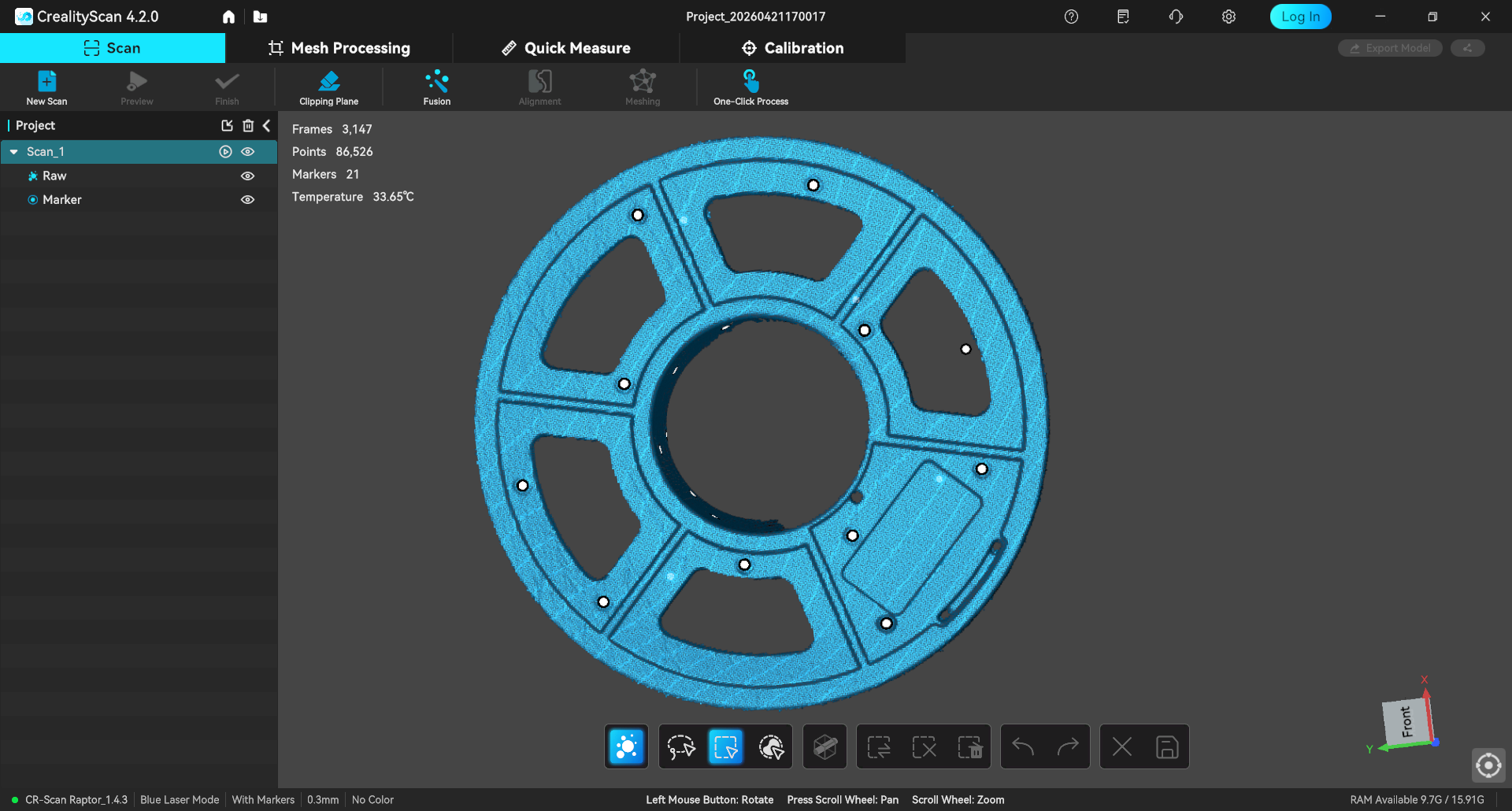Open the settings gear in title bar
1512x811 pixels.
click(1228, 17)
